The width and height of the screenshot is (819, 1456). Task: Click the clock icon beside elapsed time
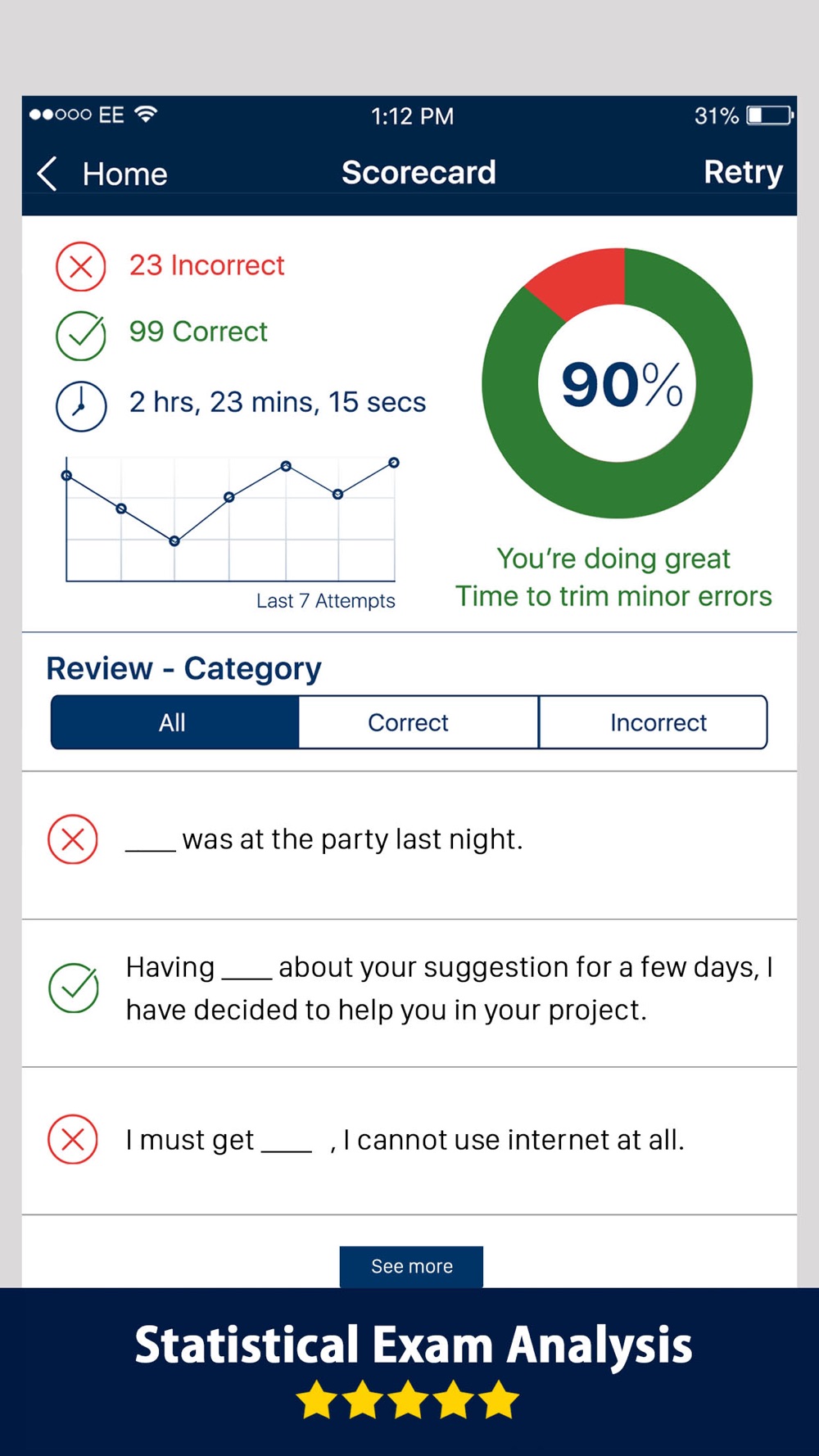[80, 406]
